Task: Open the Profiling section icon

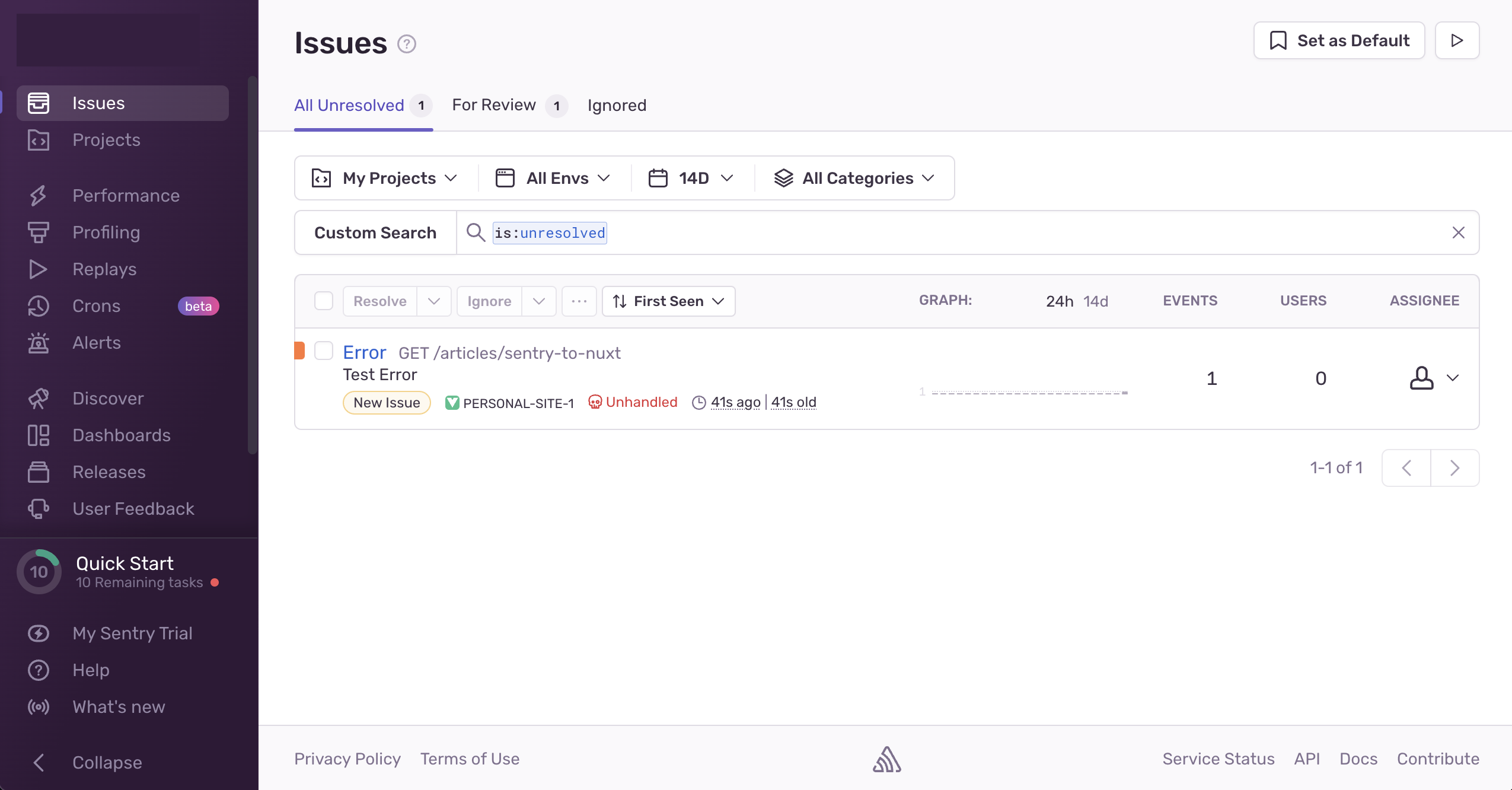Action: coord(39,232)
